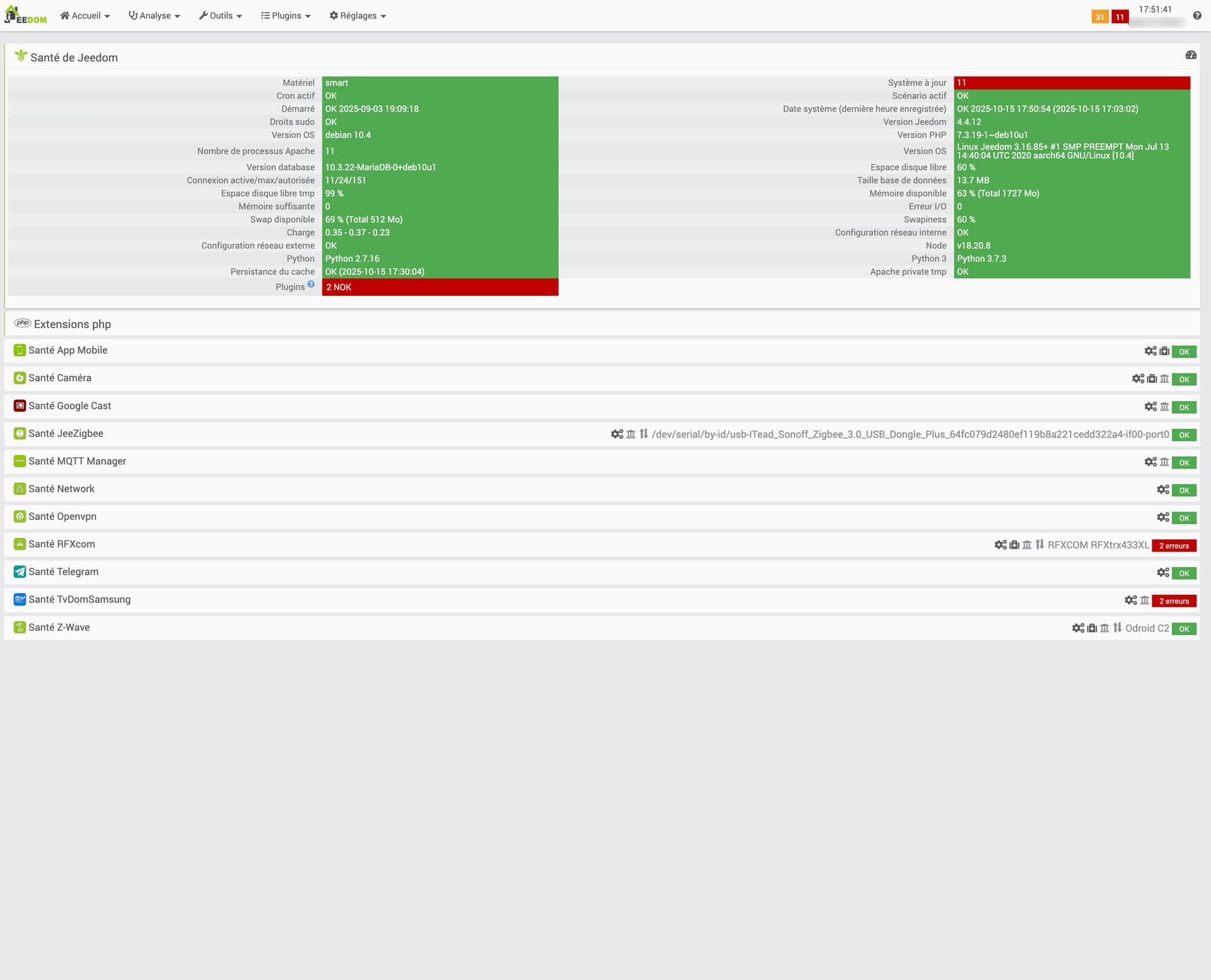
Task: Click the Jeedom logo in navbar
Action: (25, 15)
